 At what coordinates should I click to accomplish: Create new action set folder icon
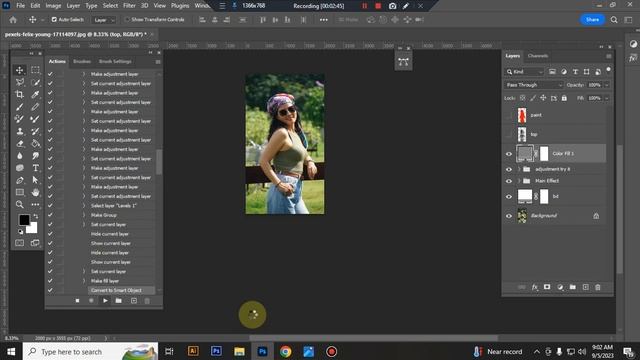[118, 301]
